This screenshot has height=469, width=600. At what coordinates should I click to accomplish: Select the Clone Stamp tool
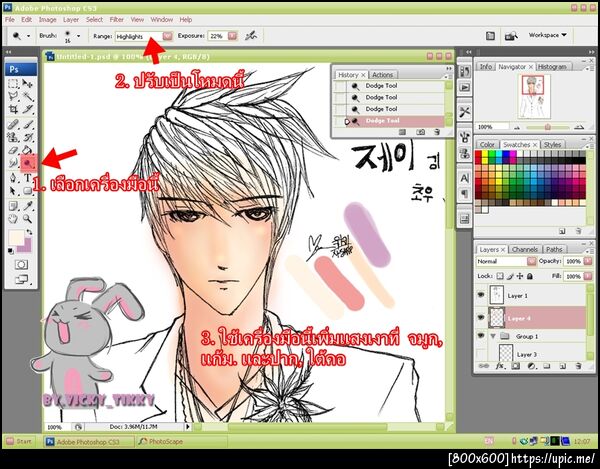(x=13, y=137)
